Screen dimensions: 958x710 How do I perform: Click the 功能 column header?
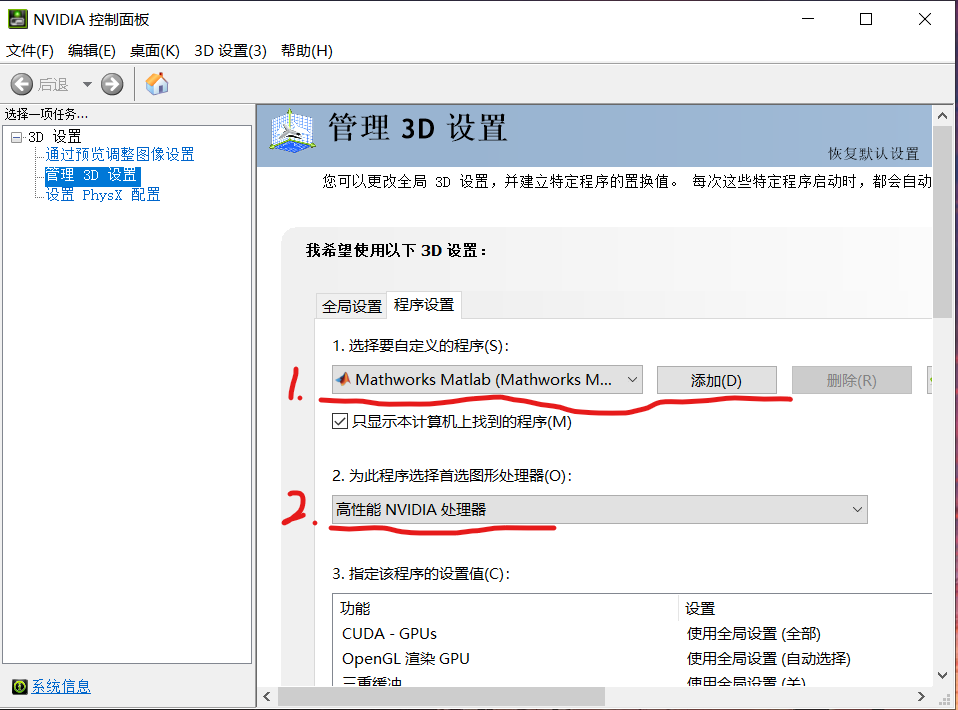point(505,609)
